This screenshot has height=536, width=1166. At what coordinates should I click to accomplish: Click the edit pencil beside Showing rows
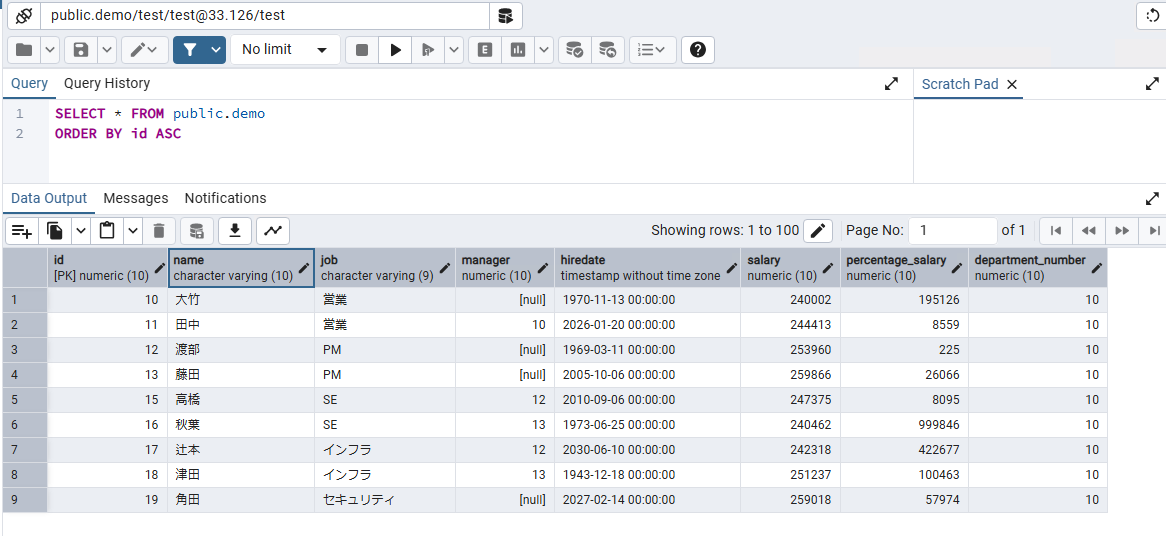pyautogui.click(x=818, y=231)
